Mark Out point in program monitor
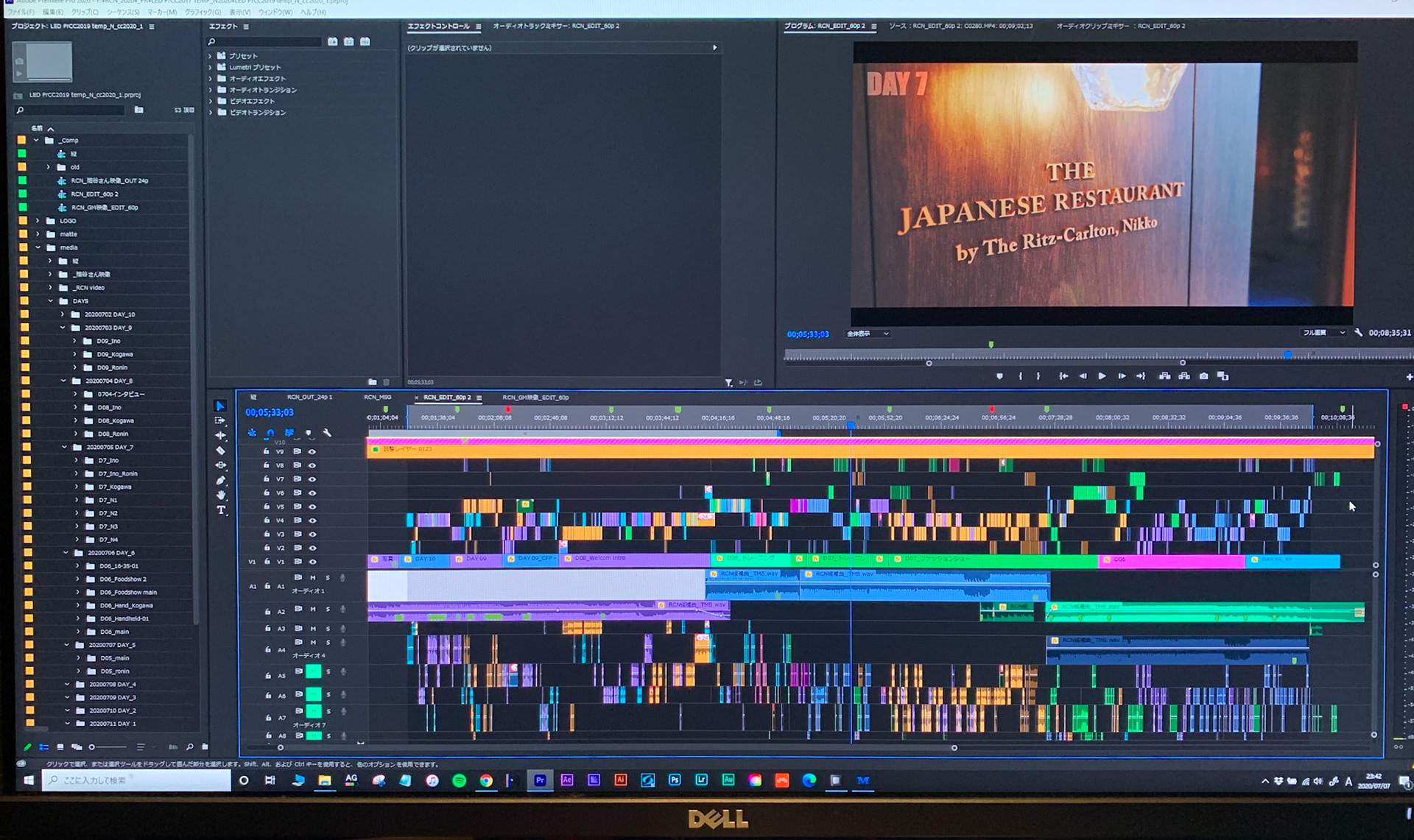Screen dimensions: 1414x840 [1038, 376]
